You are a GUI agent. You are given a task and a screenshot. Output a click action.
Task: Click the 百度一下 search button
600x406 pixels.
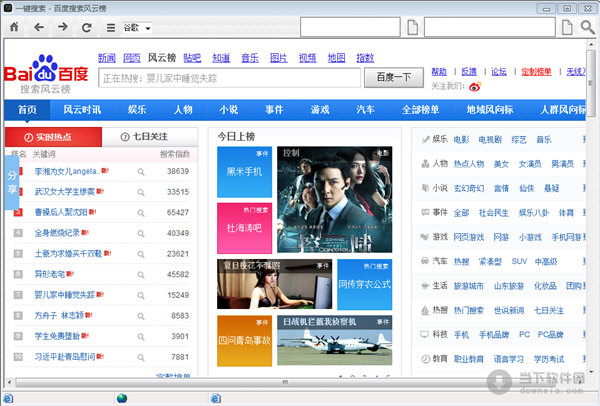pos(394,78)
